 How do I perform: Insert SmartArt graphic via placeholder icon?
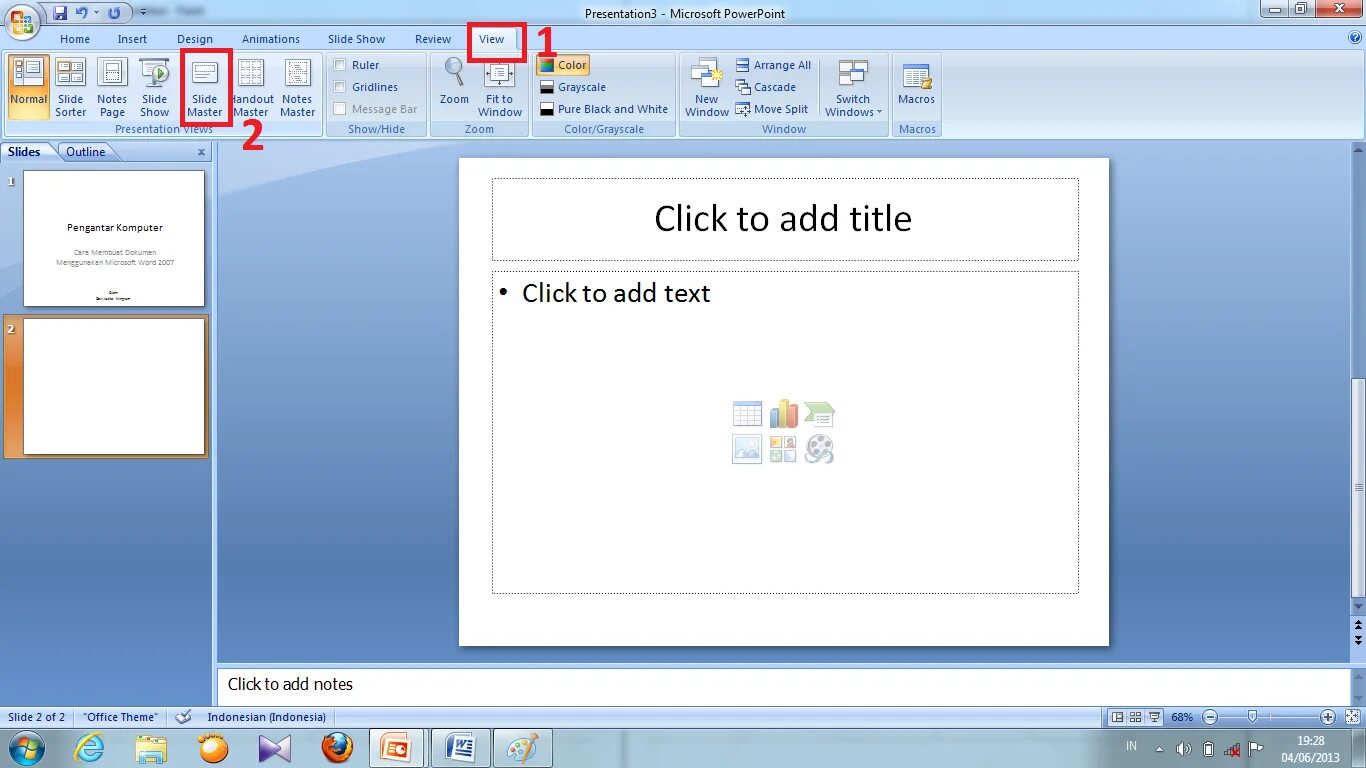pos(819,414)
